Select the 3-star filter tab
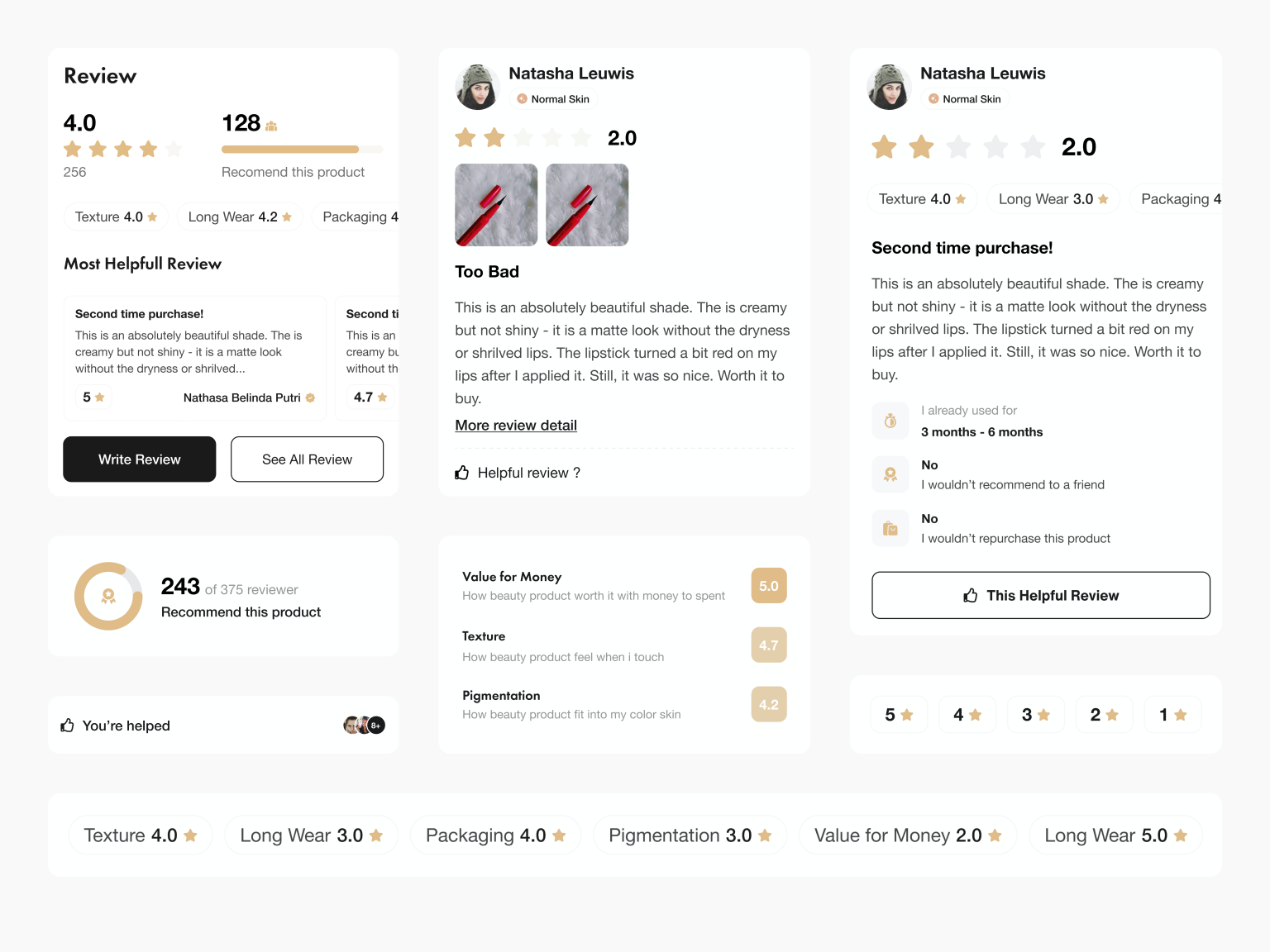The image size is (1270, 952). 1036,714
